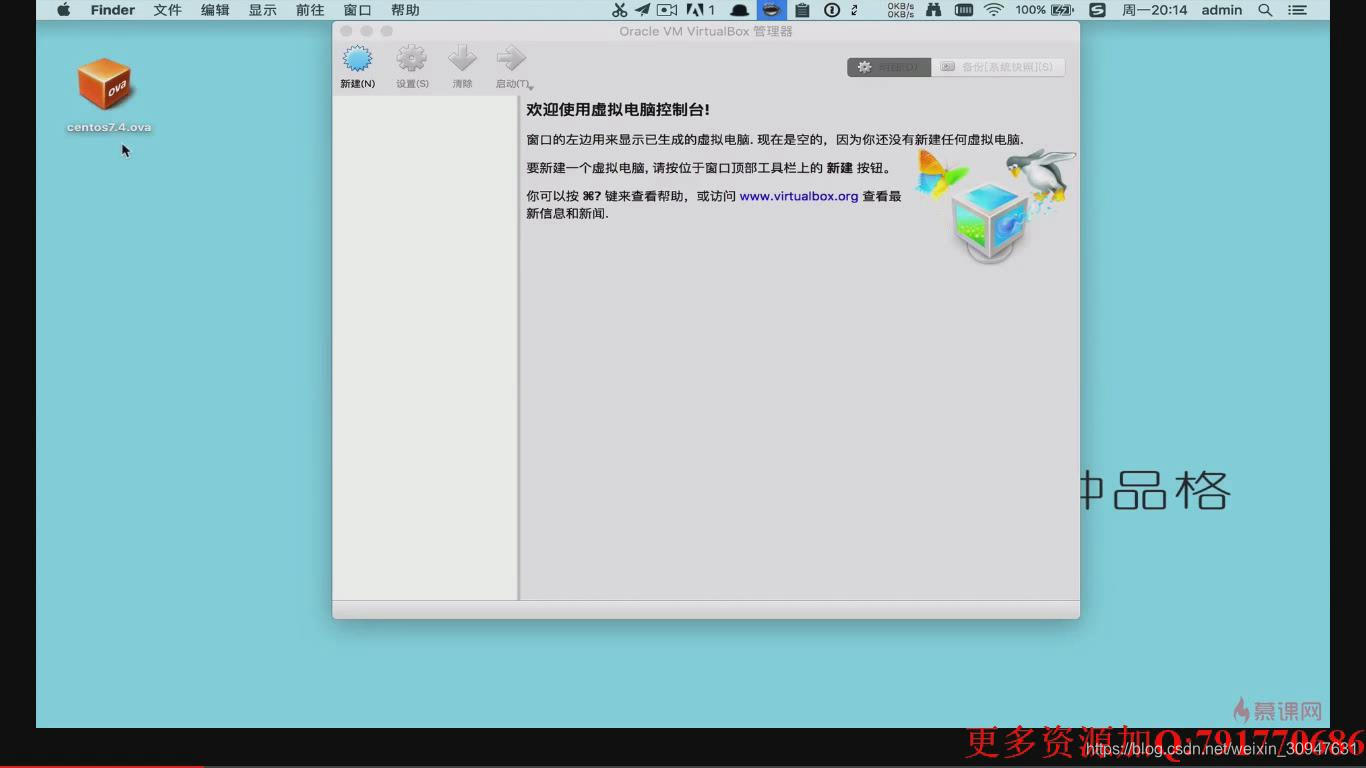Click the Adobe menu bar icon
This screenshot has width=1366, height=768.
pos(699,10)
